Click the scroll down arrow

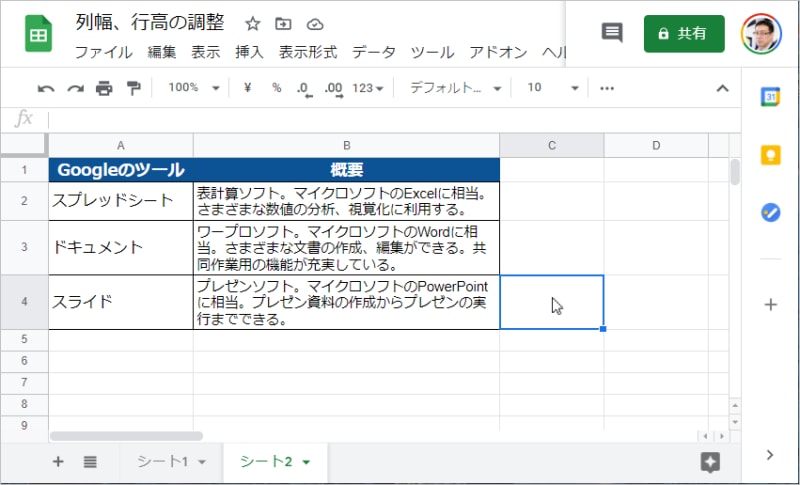735,422
